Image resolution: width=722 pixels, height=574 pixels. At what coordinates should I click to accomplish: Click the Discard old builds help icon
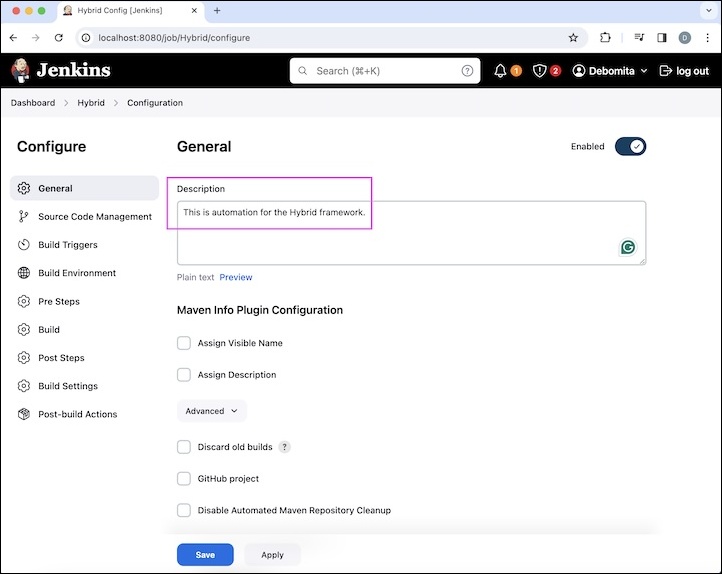tap(285, 447)
